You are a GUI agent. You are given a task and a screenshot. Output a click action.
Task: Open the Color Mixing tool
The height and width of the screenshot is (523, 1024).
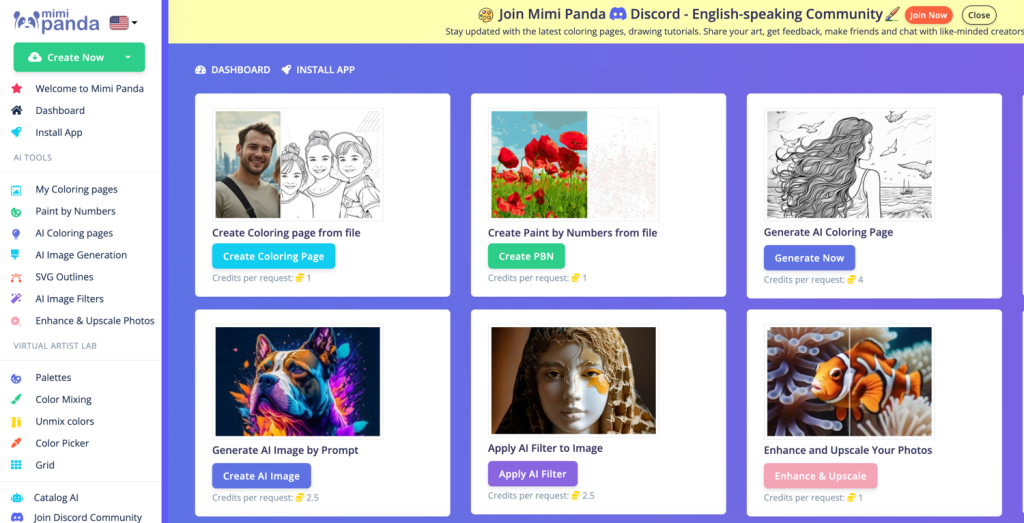tap(63, 399)
